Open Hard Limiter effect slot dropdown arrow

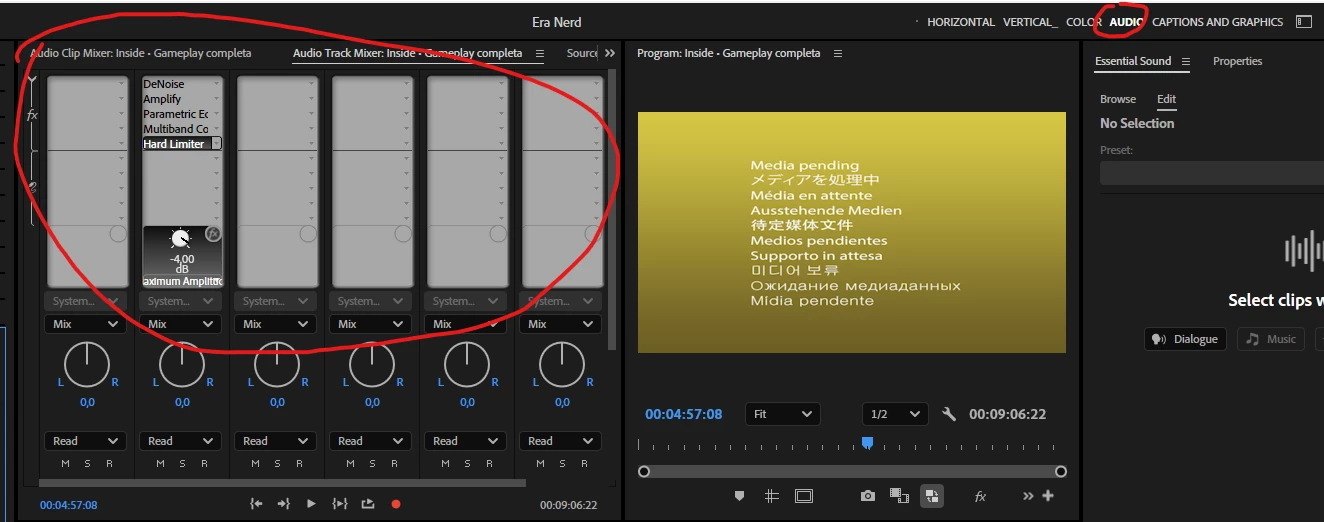(x=216, y=144)
